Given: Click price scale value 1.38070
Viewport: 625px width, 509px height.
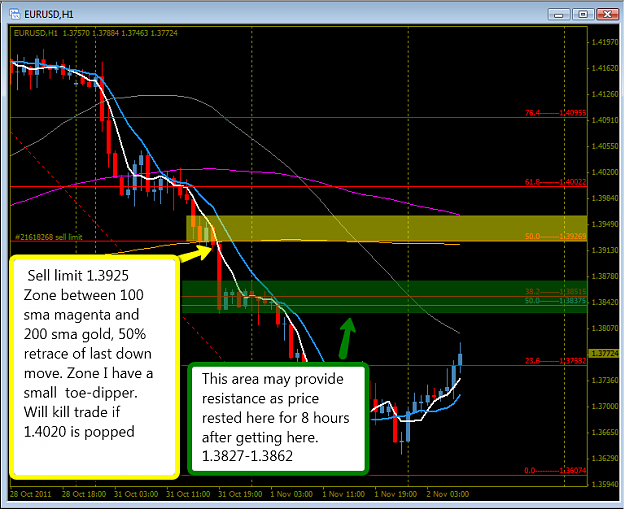Looking at the screenshot, I should coord(605,328).
